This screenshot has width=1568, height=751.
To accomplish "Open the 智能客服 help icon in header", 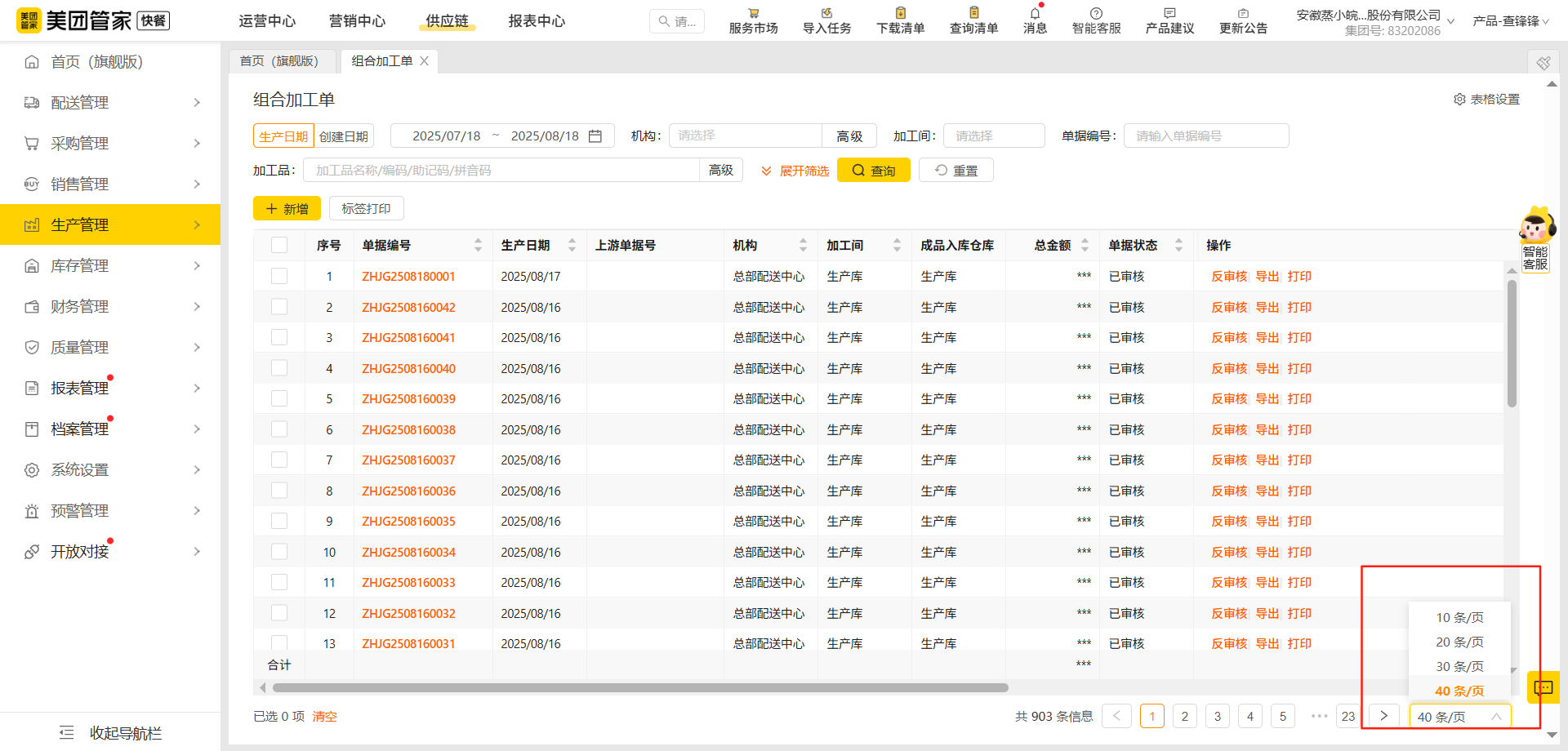I will pyautogui.click(x=1096, y=14).
